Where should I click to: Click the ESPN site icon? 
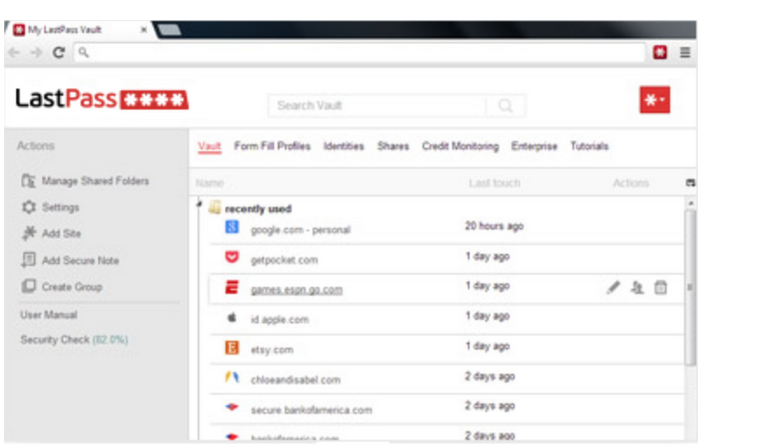tap(232, 287)
